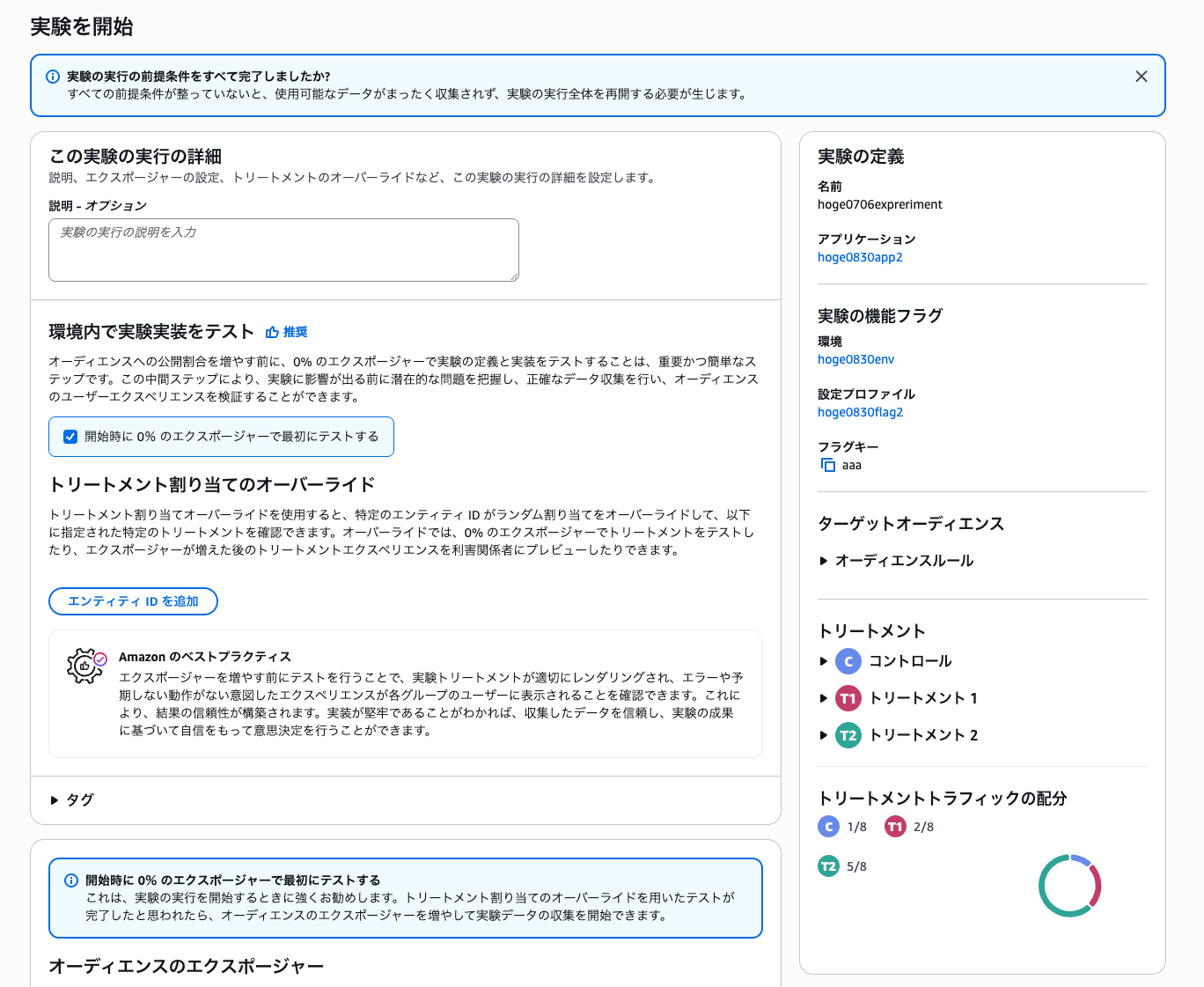Focus the experiment description text area
The width and height of the screenshot is (1204, 987).
(283, 250)
